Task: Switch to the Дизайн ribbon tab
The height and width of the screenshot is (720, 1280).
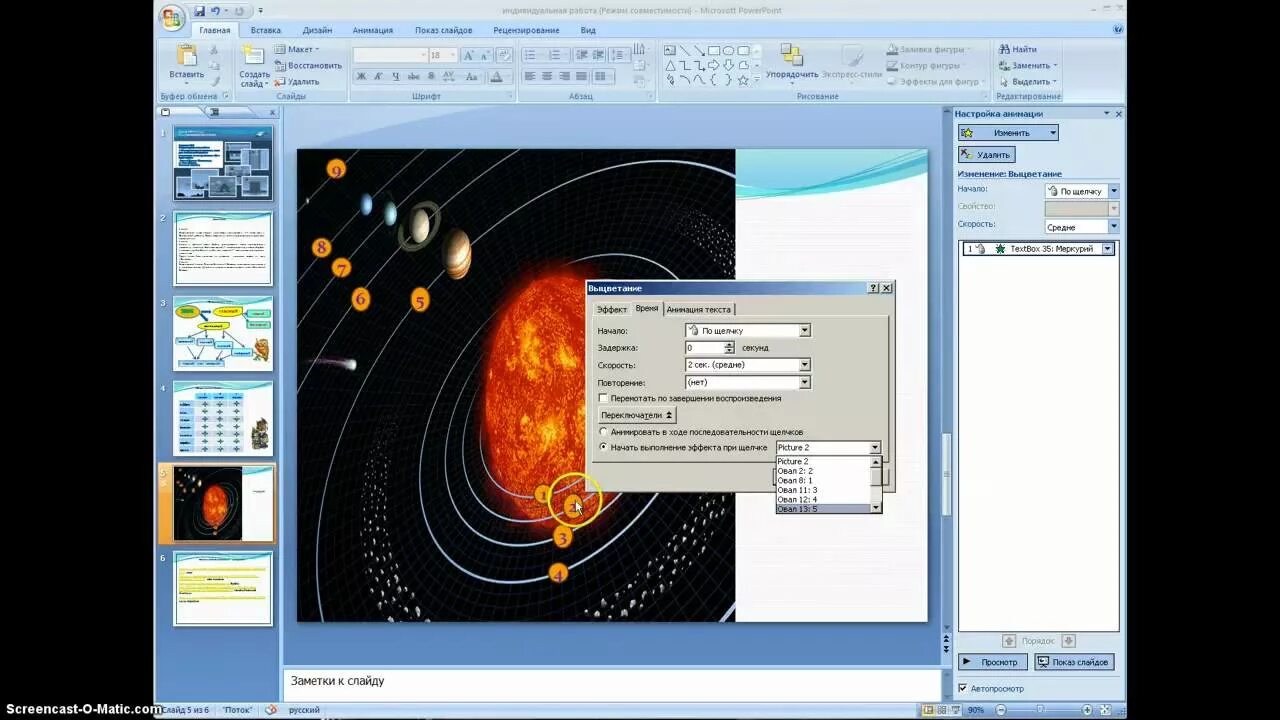Action: [317, 30]
